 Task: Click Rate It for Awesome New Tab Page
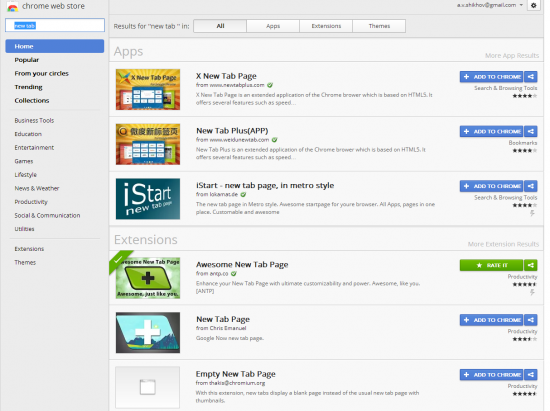[x=491, y=265]
